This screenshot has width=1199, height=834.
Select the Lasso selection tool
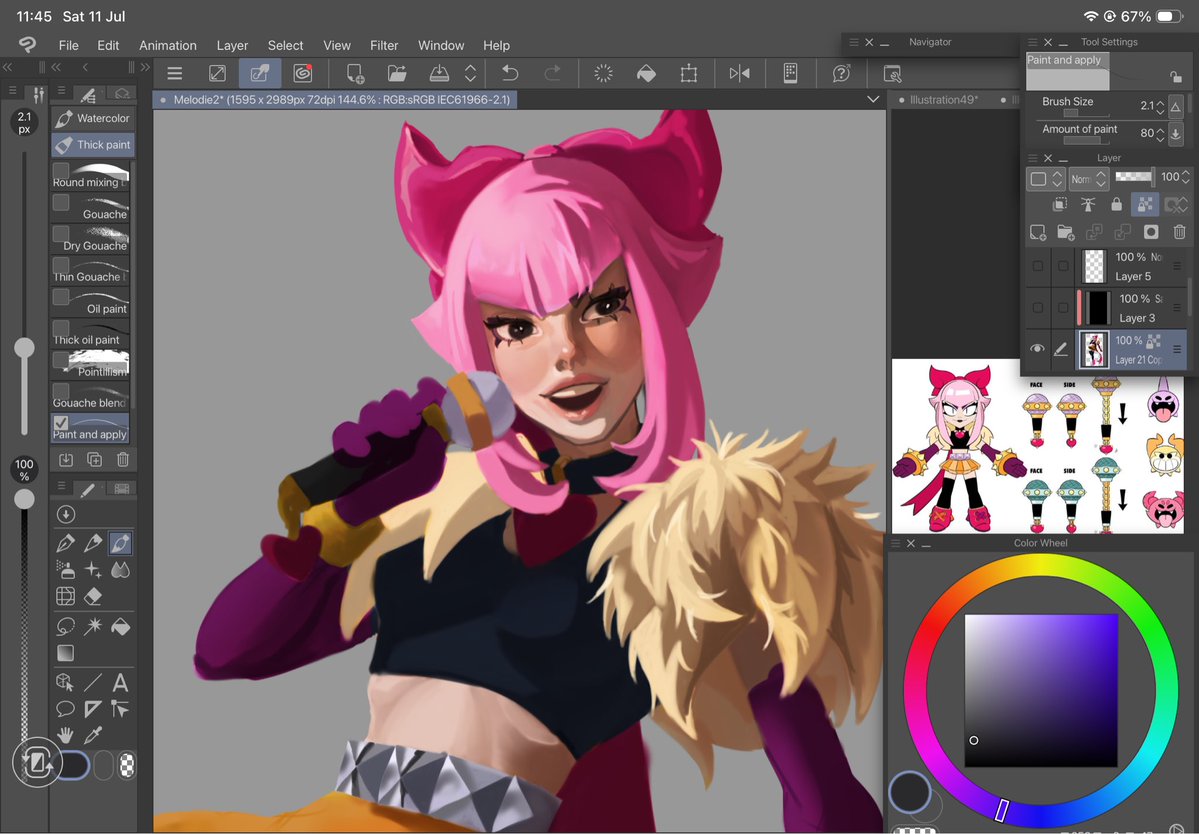coord(66,627)
